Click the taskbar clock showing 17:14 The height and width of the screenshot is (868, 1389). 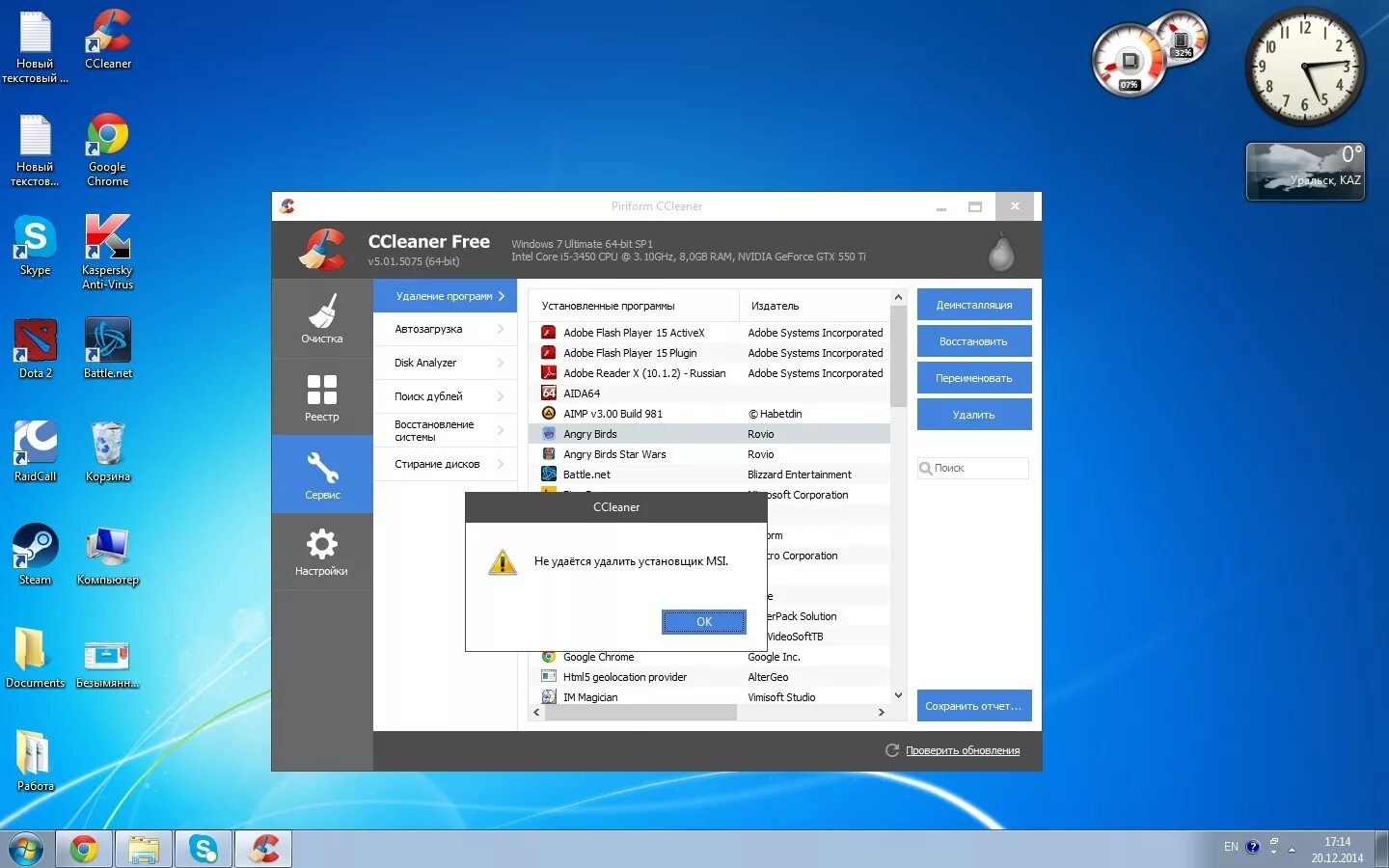pyautogui.click(x=1337, y=850)
